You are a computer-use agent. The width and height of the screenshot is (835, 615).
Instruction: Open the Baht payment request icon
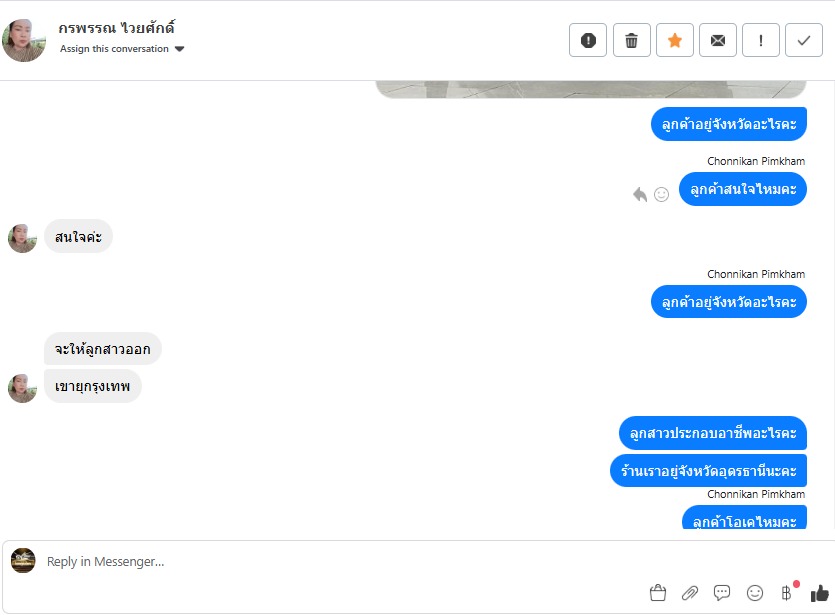point(787,592)
